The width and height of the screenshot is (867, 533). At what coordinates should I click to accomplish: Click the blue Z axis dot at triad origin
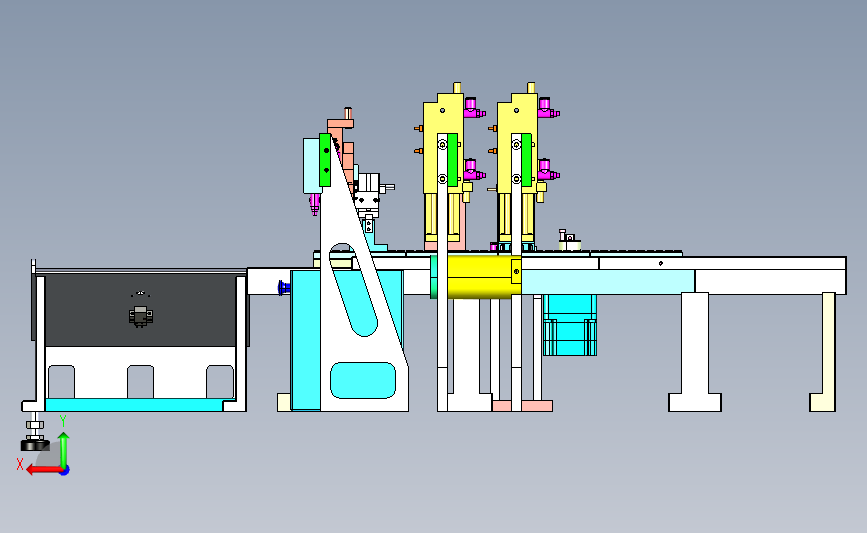tap(65, 471)
